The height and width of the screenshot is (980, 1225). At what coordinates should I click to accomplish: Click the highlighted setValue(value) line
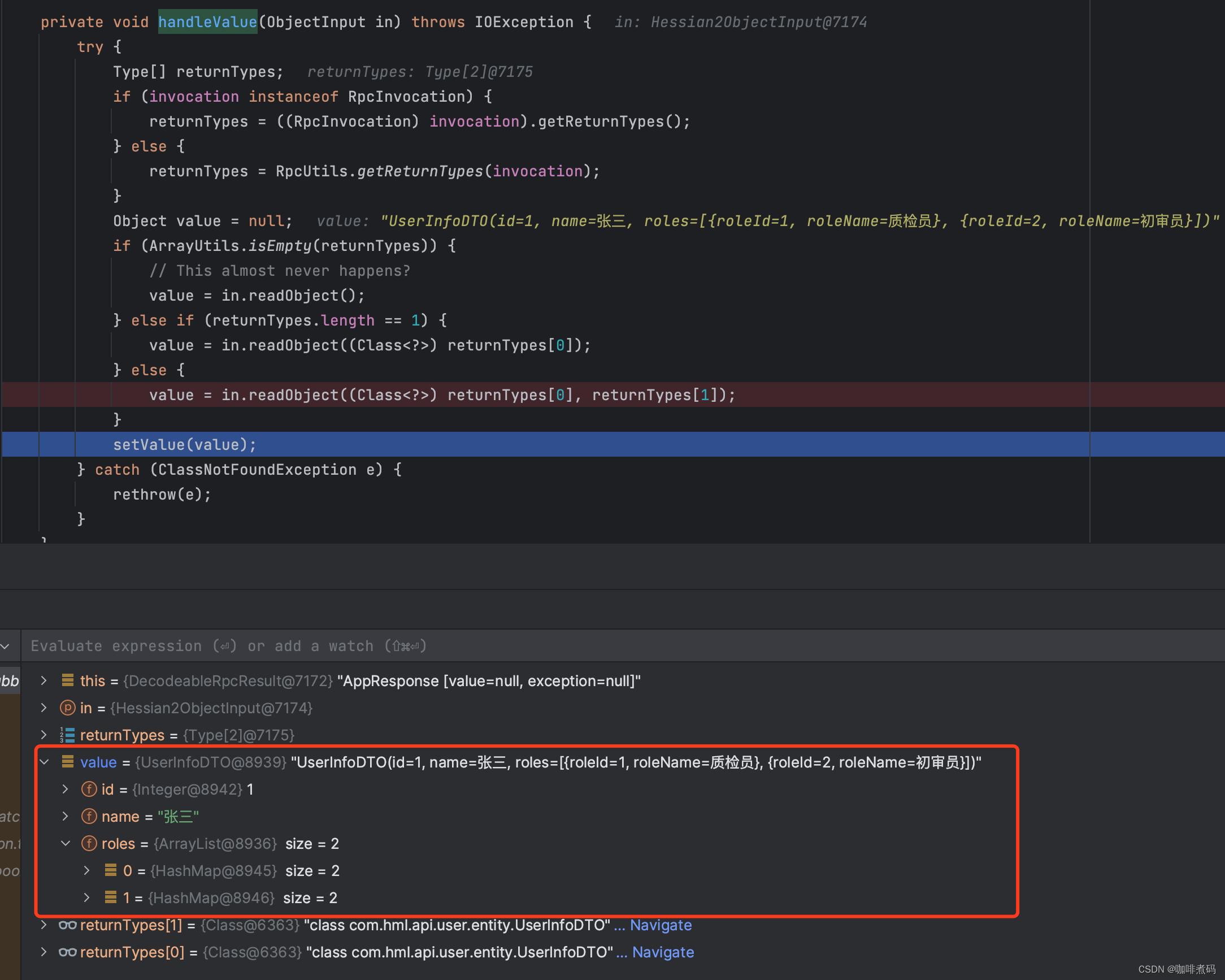[185, 445]
